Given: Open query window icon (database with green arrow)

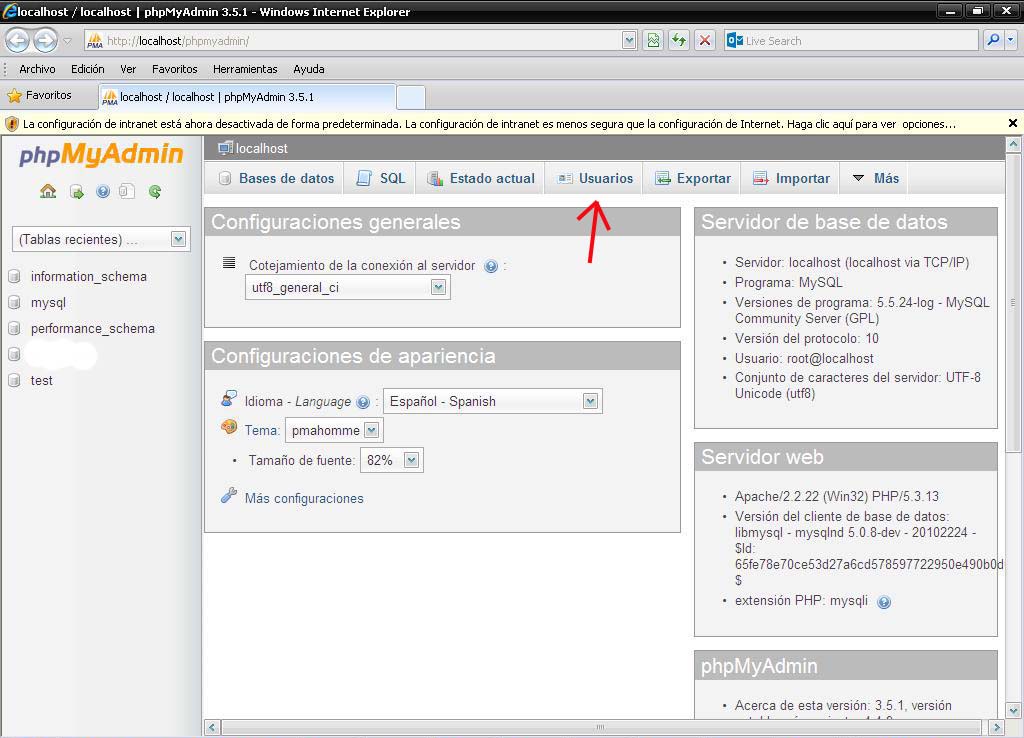Looking at the screenshot, I should 76,191.
